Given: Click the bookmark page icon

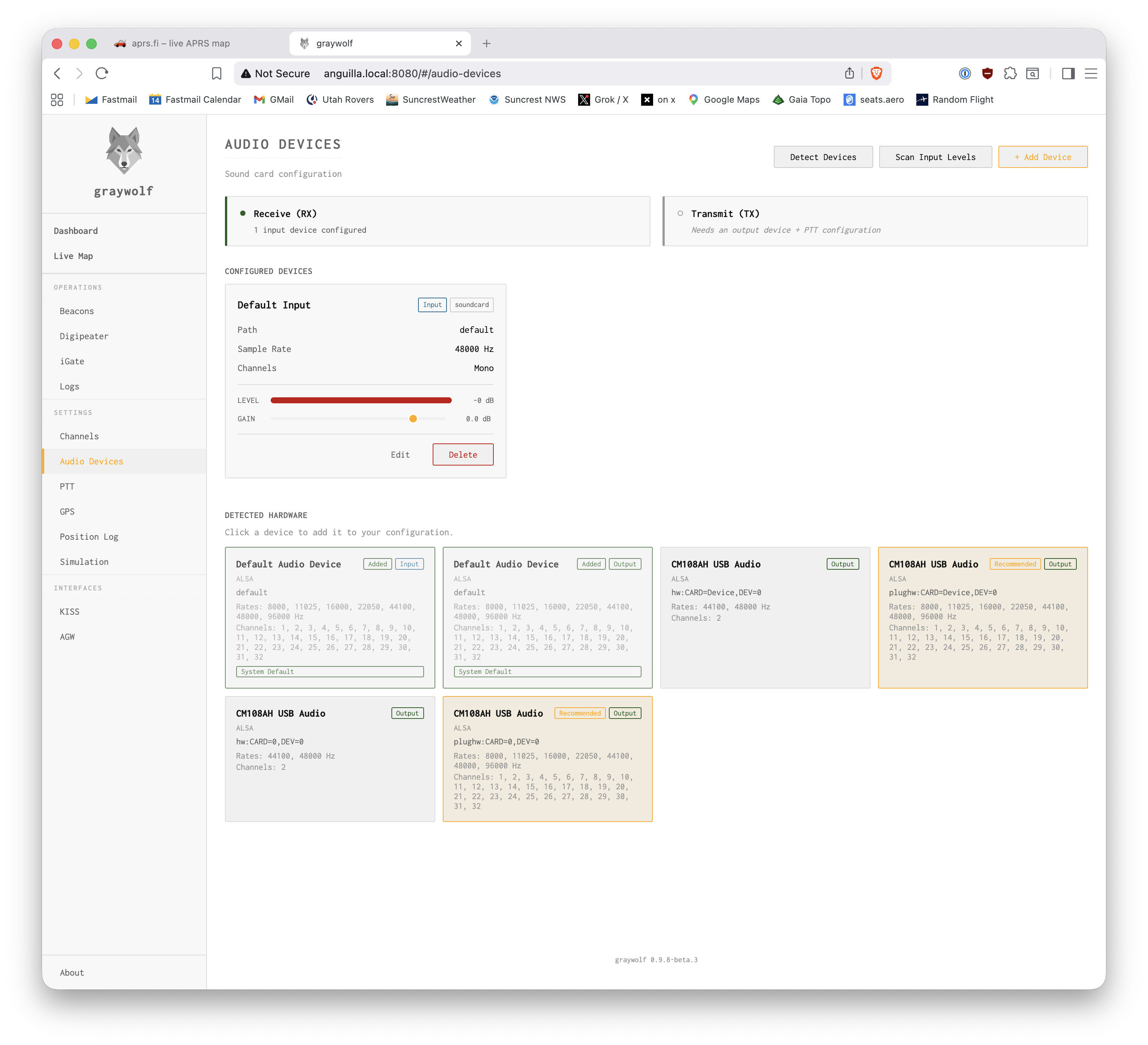Looking at the screenshot, I should (216, 73).
